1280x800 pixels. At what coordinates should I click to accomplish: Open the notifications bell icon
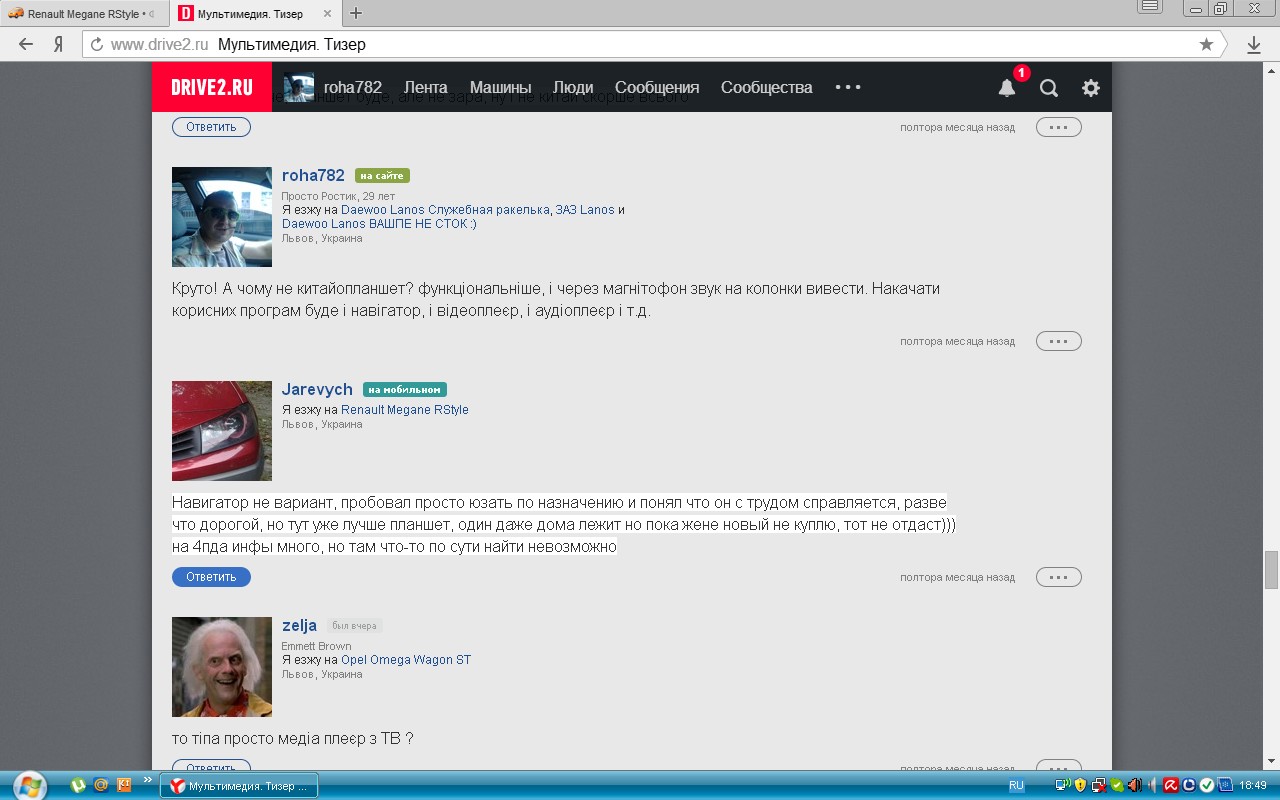1007,87
